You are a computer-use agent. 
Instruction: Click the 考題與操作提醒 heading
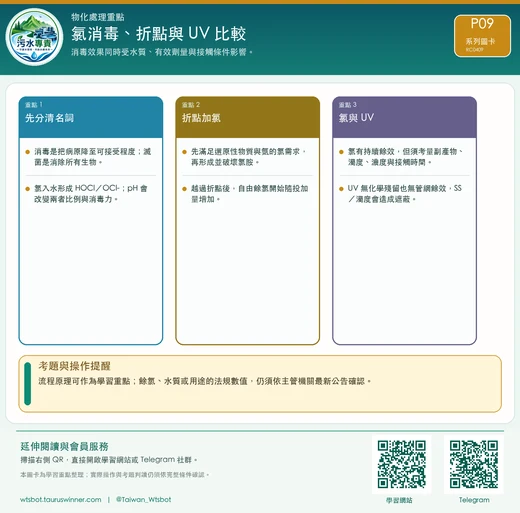74,366
